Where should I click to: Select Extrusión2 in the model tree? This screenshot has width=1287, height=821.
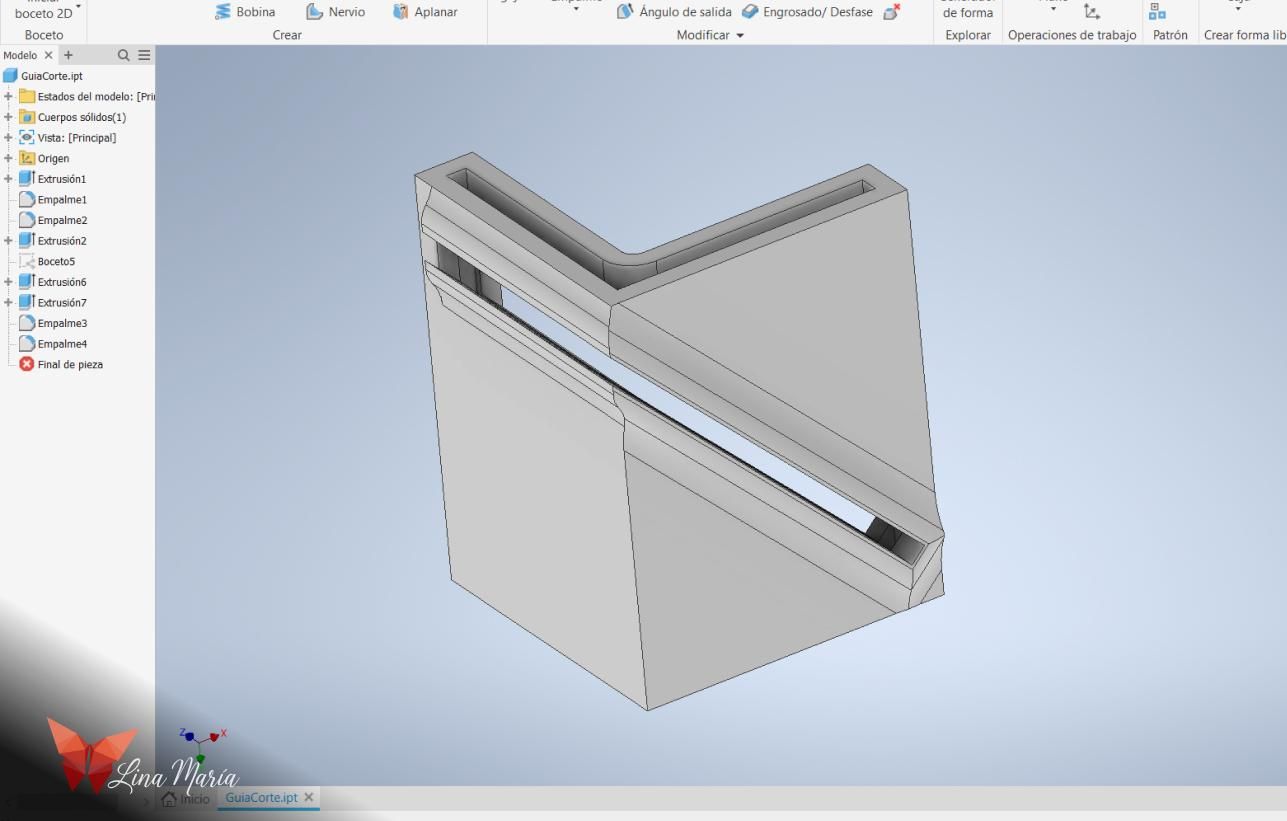coord(62,241)
